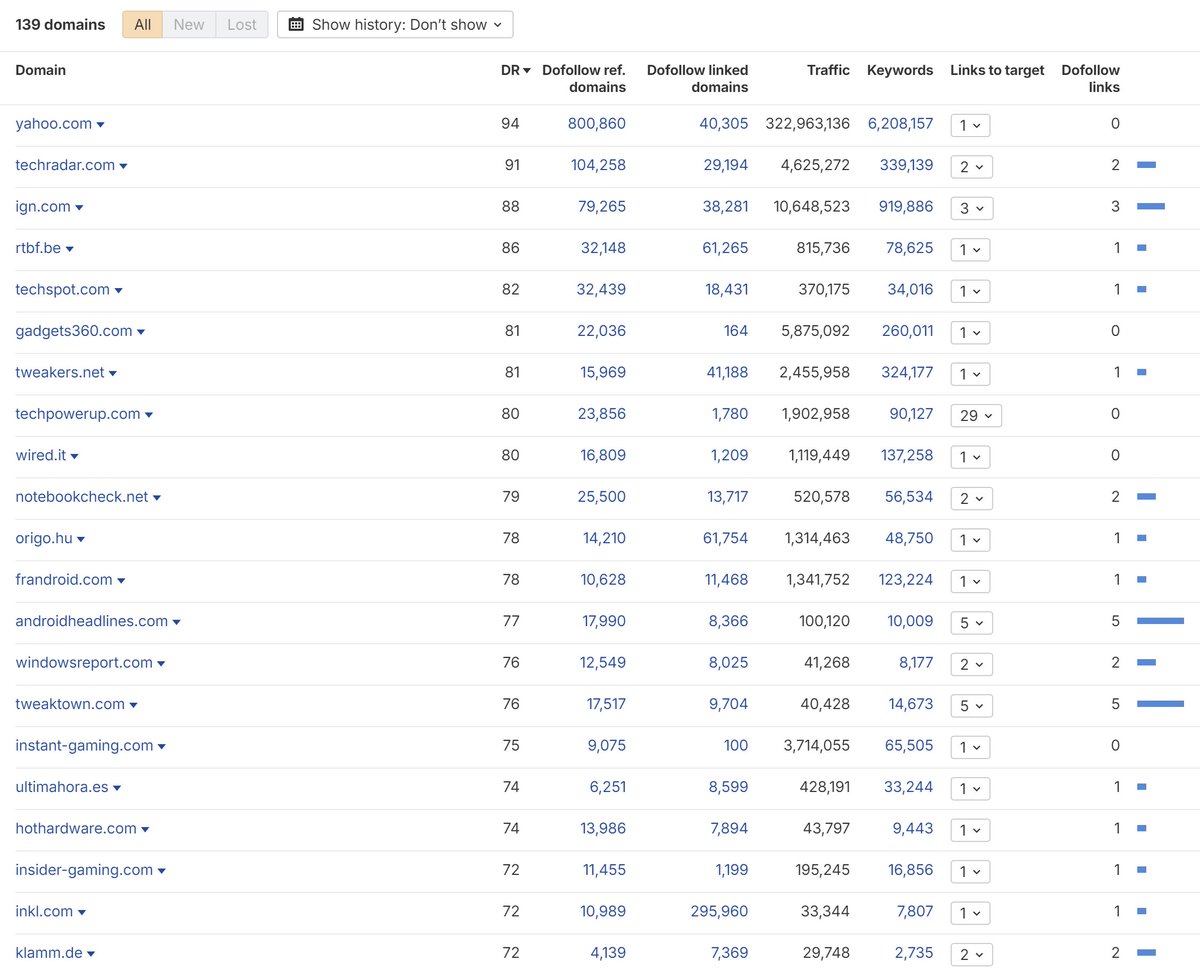
Task: Open inkl.com's 295,960 linked domains
Action: [x=719, y=911]
